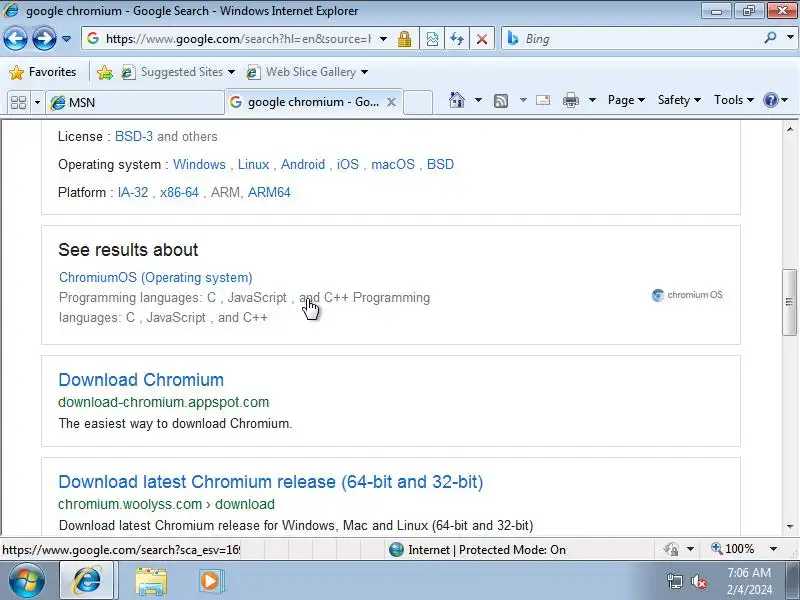800x600 pixels.
Task: Open the Tools menu
Action: [x=734, y=100]
